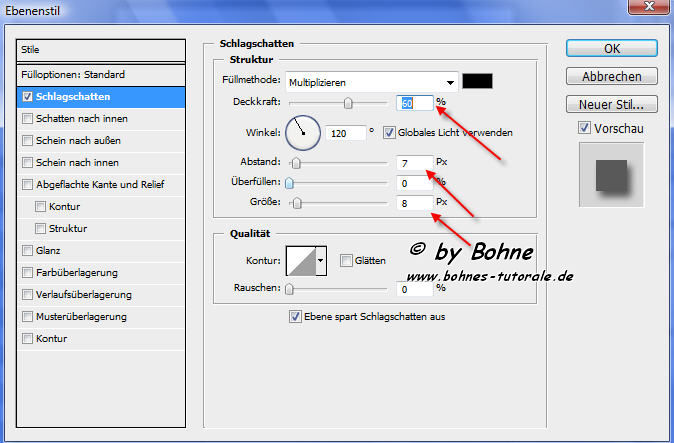
Task: Expand the Kontur dropdown arrow
Action: click(321, 261)
